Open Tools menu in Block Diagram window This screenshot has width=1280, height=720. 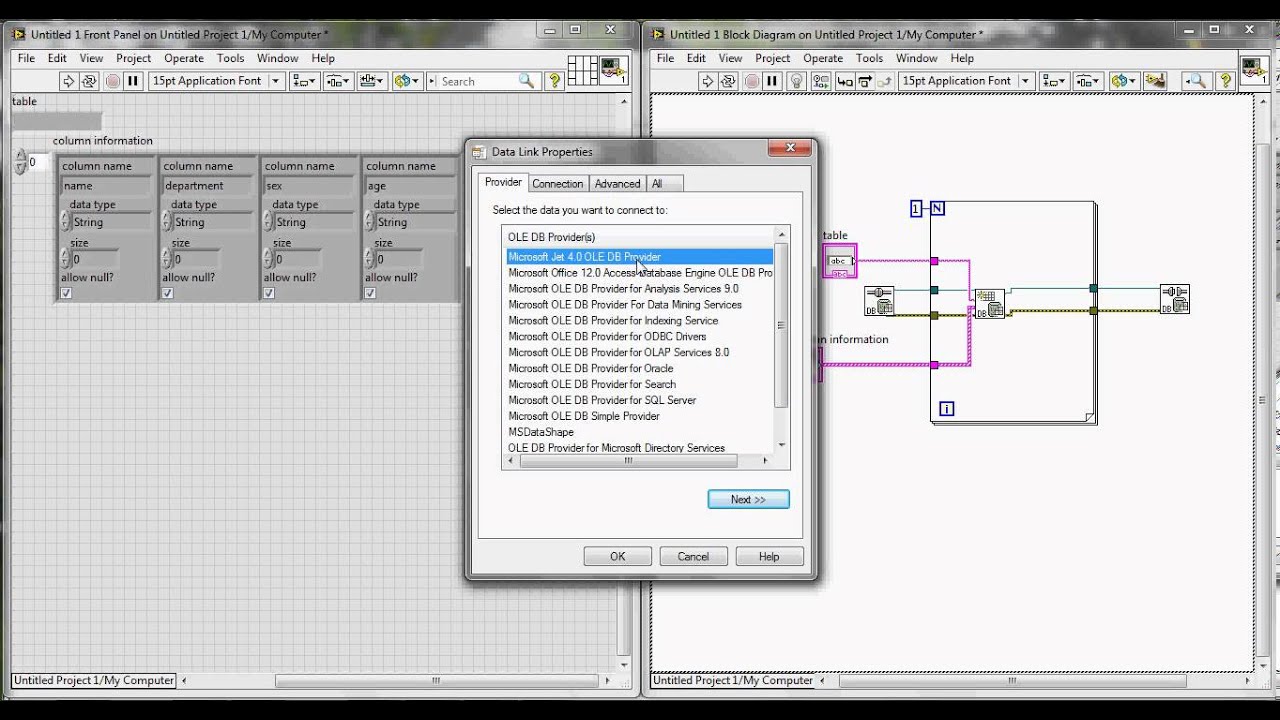869,58
